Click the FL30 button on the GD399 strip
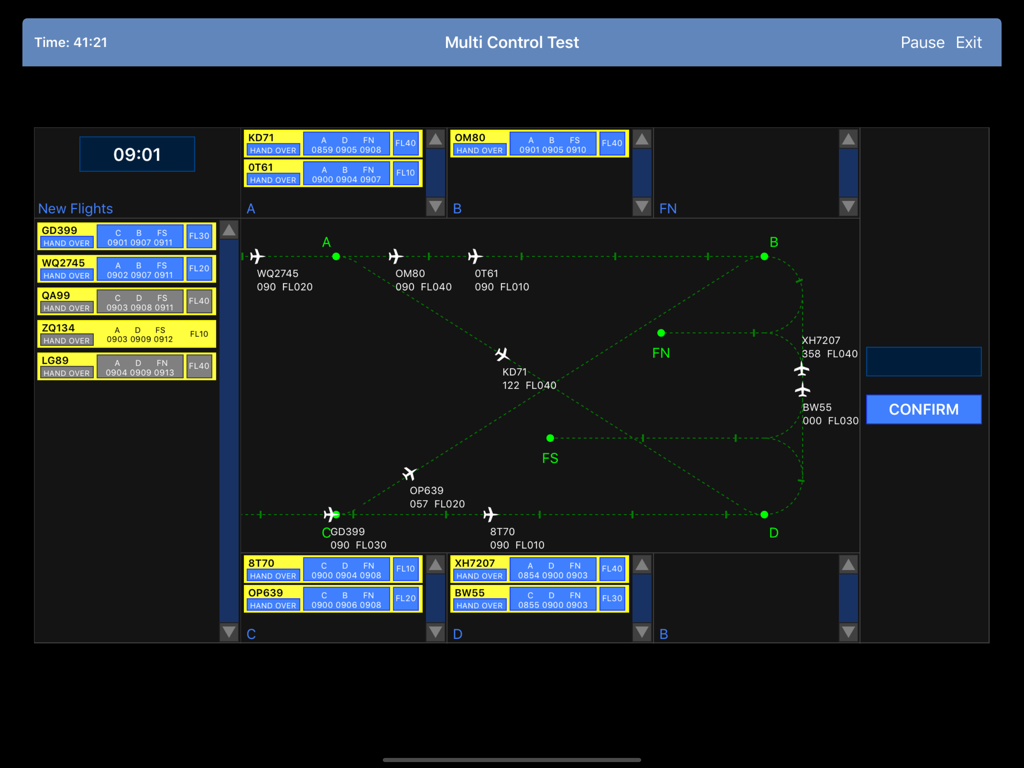 [198, 236]
